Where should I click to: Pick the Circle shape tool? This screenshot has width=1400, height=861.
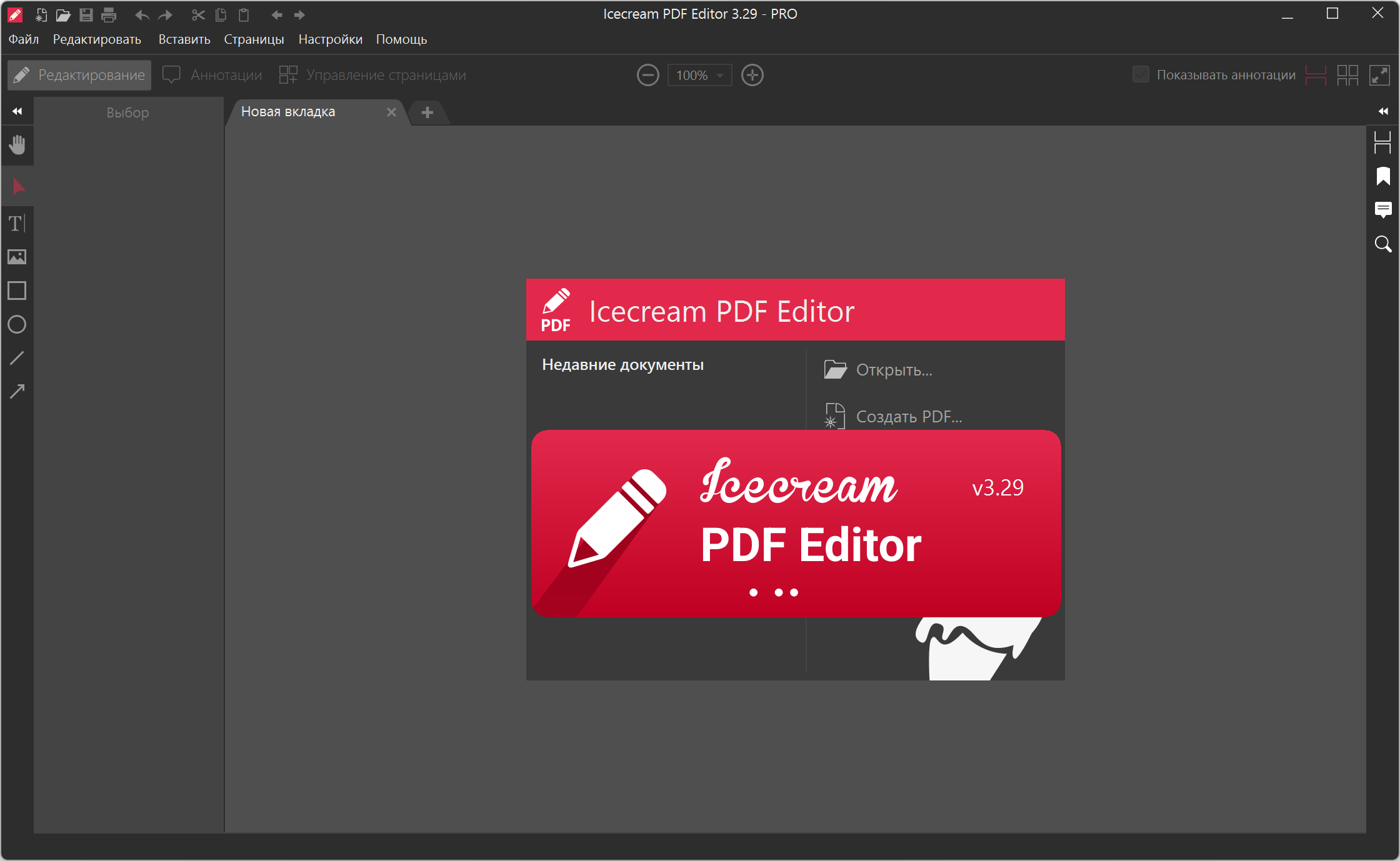(17, 324)
